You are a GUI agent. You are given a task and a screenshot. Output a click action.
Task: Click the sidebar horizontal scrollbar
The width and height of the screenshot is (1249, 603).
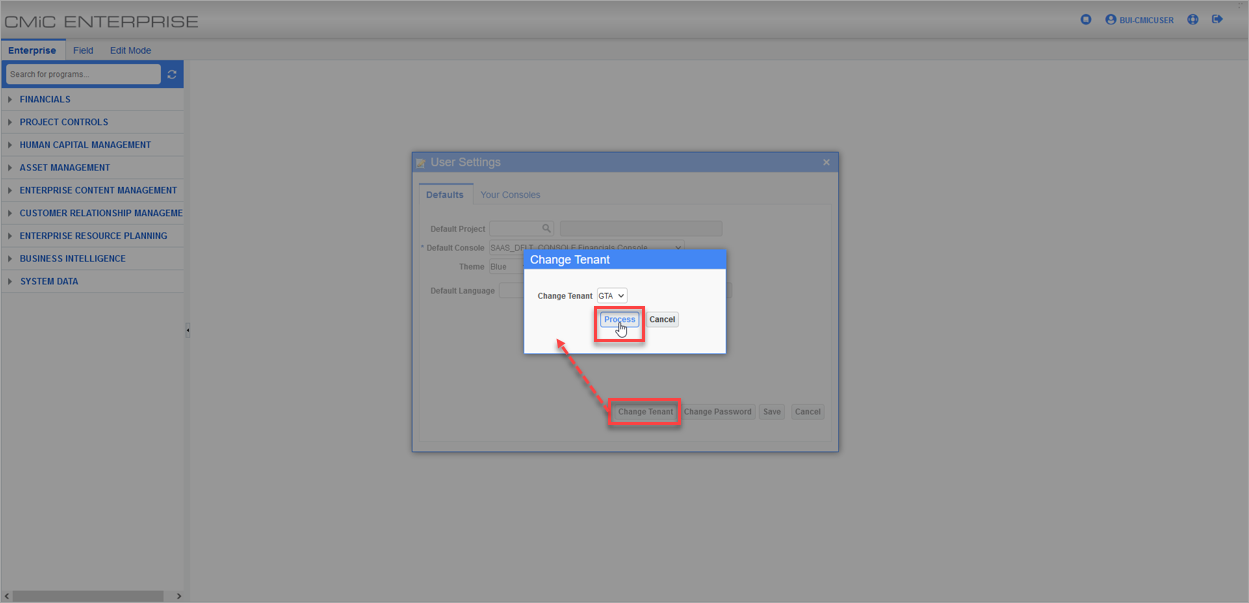[88, 596]
